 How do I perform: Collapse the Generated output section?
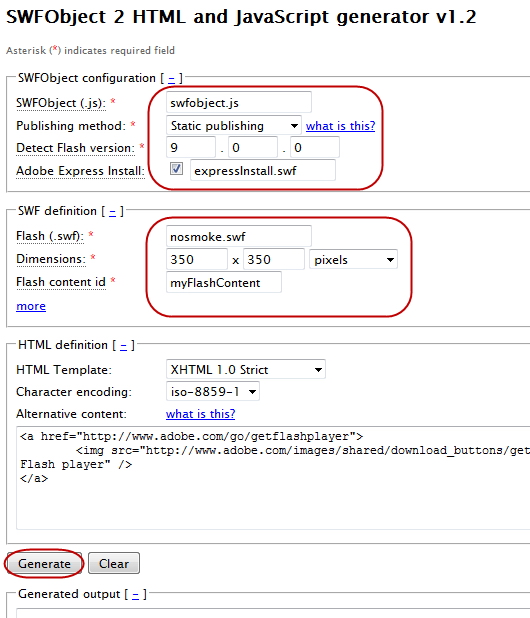tap(135, 594)
